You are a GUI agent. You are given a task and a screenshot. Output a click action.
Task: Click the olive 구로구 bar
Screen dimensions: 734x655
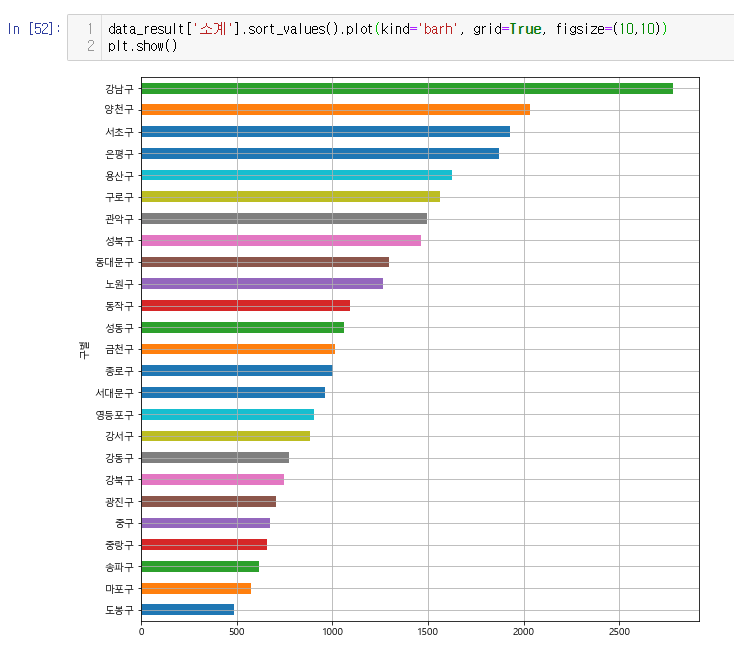[x=290, y=197]
